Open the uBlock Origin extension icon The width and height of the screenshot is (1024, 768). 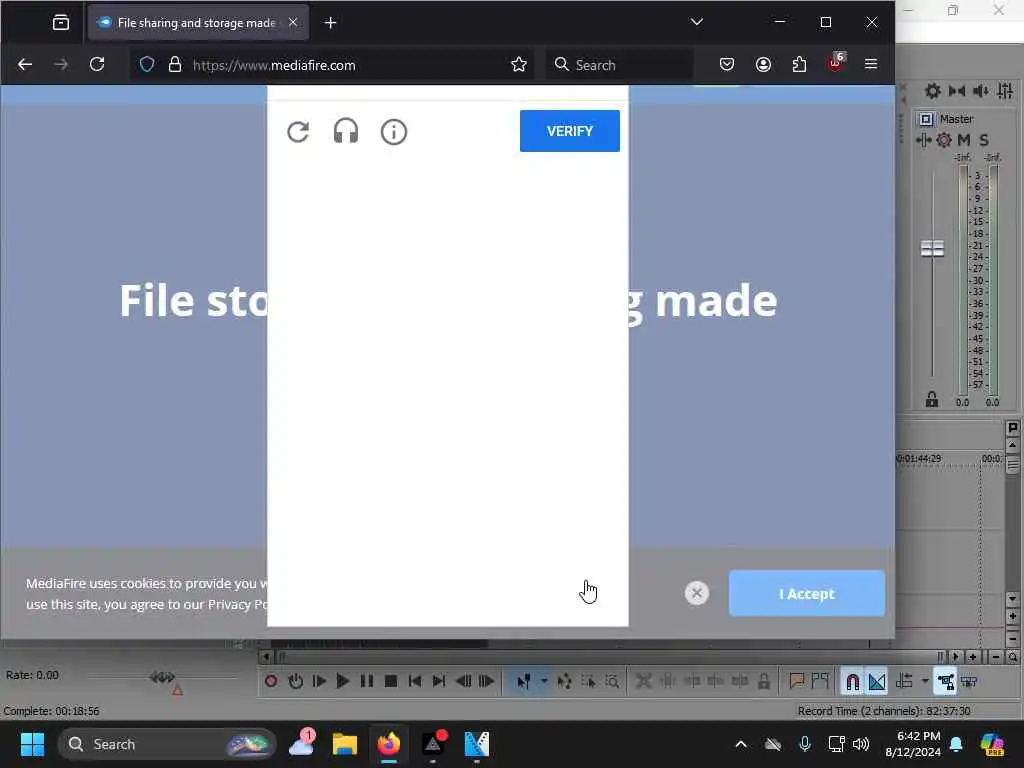pyautogui.click(x=836, y=63)
